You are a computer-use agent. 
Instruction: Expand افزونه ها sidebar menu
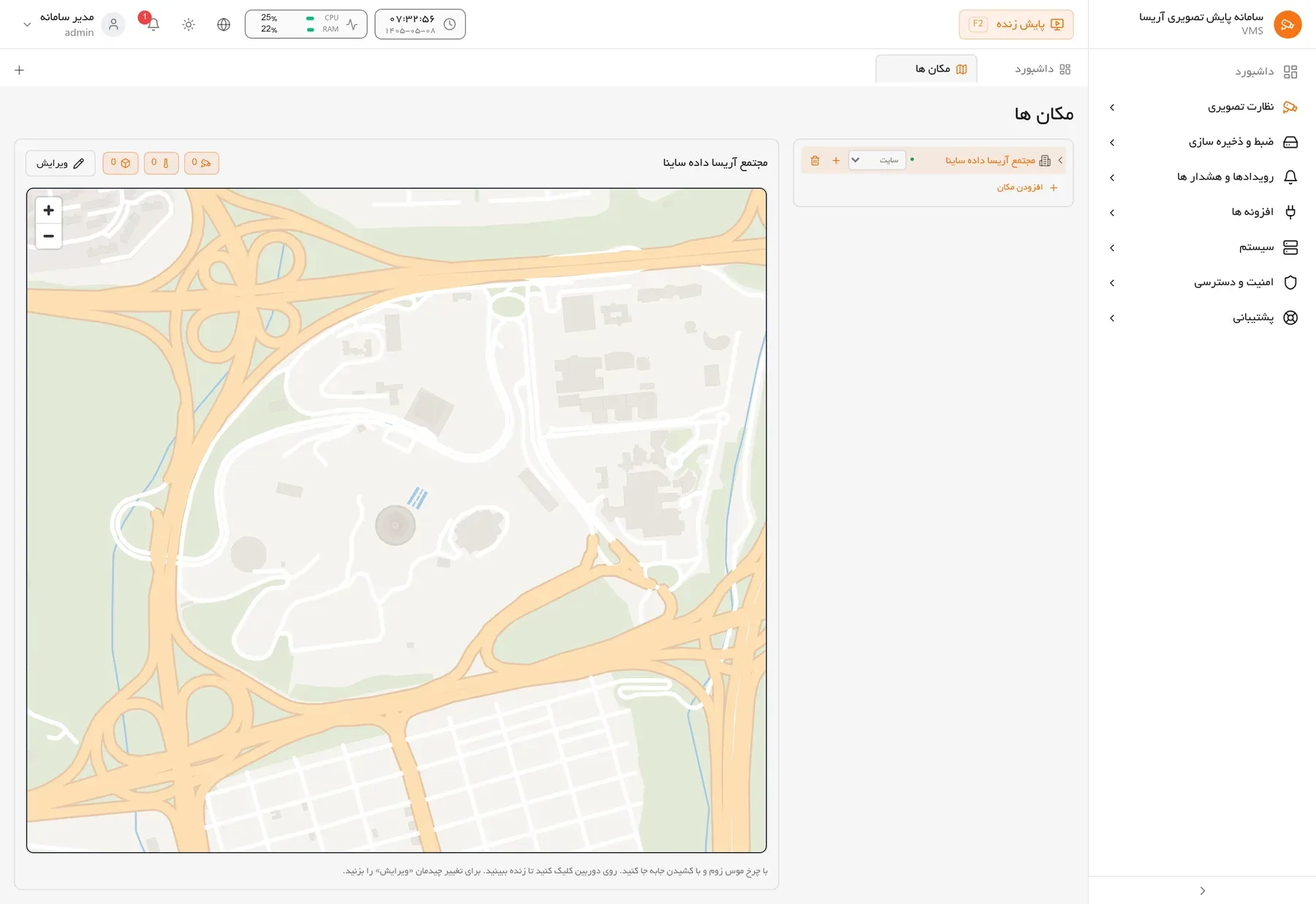pos(1202,212)
